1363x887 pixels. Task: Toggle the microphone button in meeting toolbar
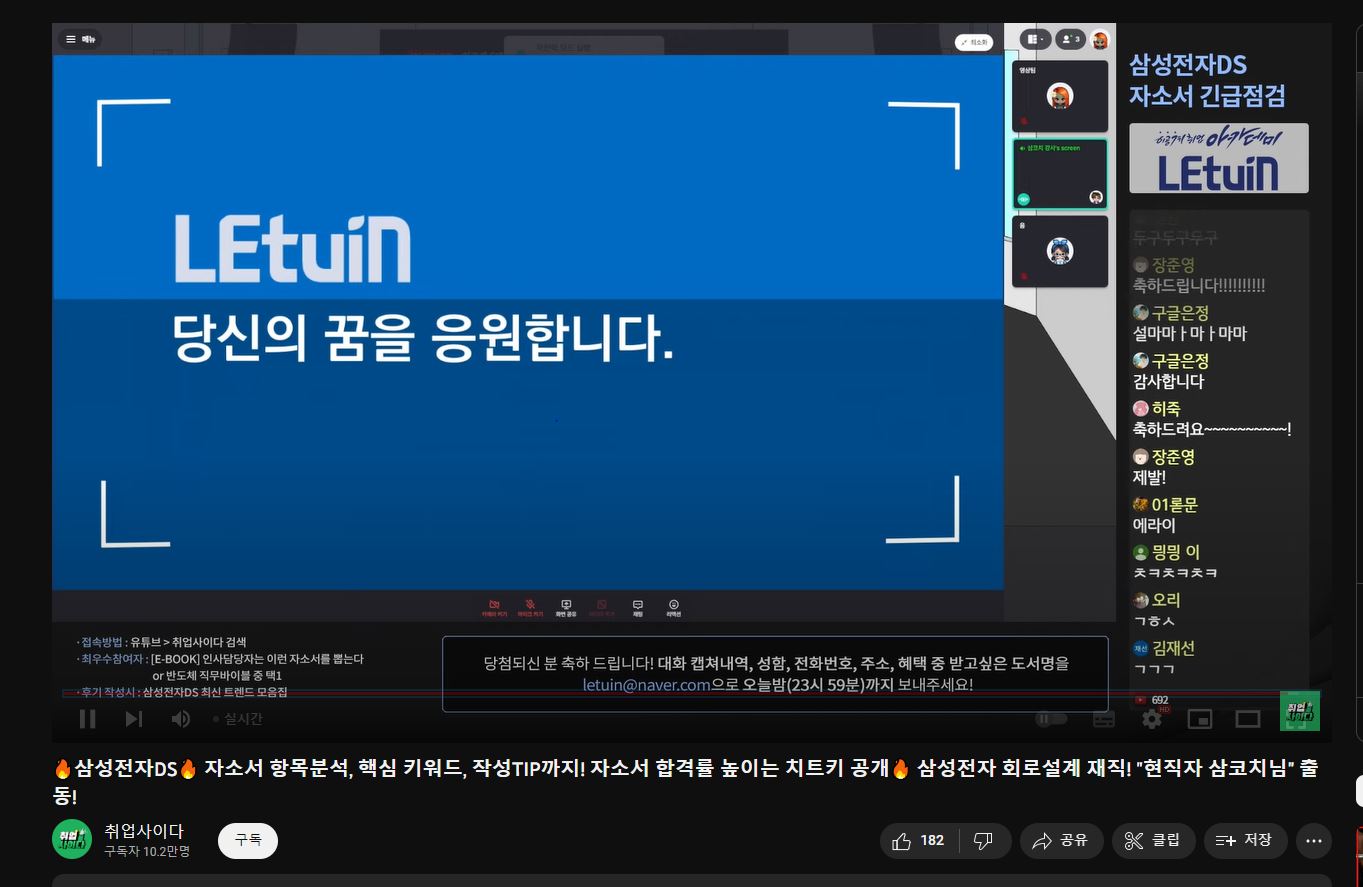pyautogui.click(x=530, y=608)
